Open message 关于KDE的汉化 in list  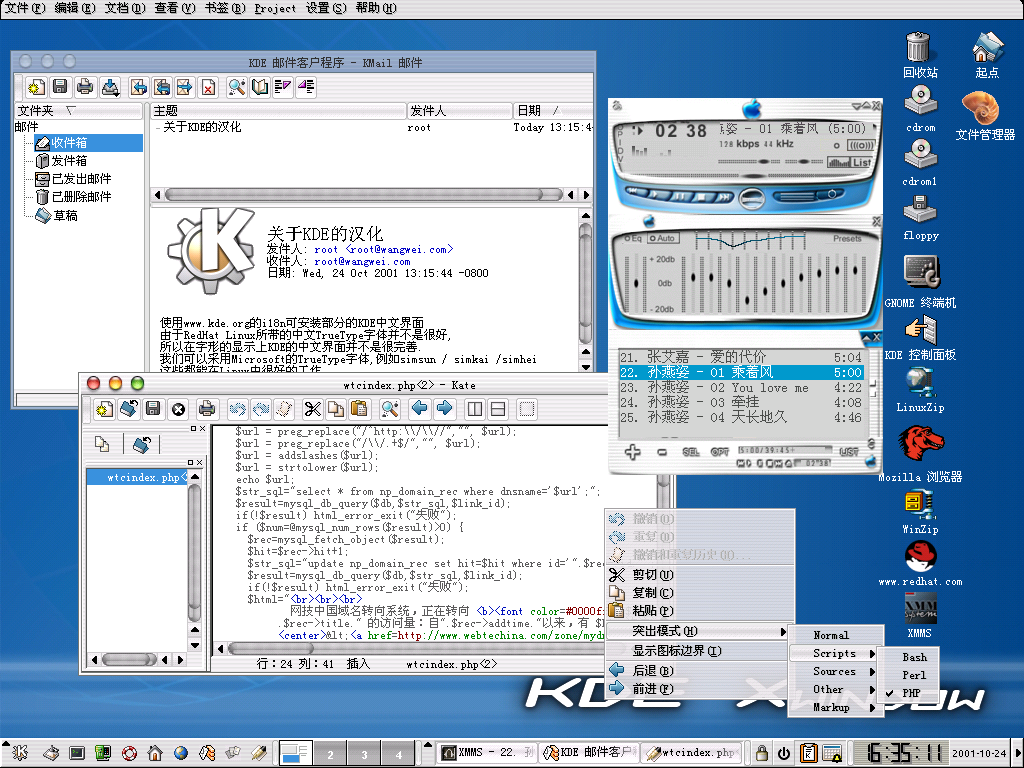[202, 127]
